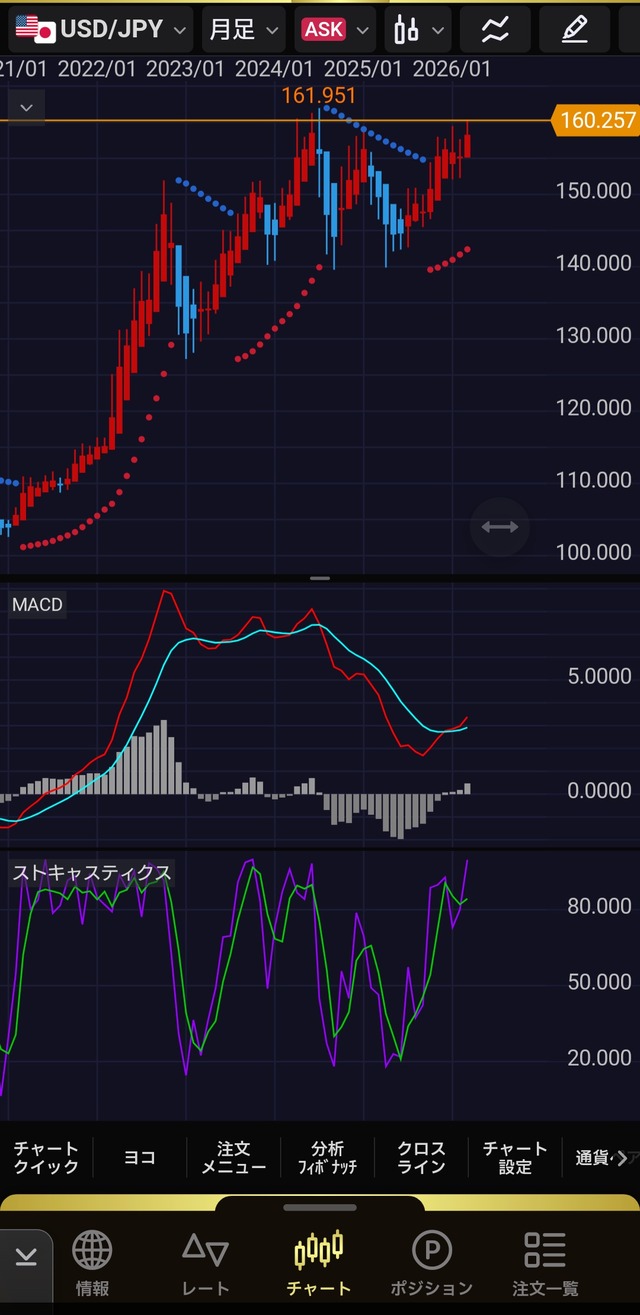Screen dimensions: 640x1315
Task: Go to the ポジション positions tab
Action: click(431, 1263)
